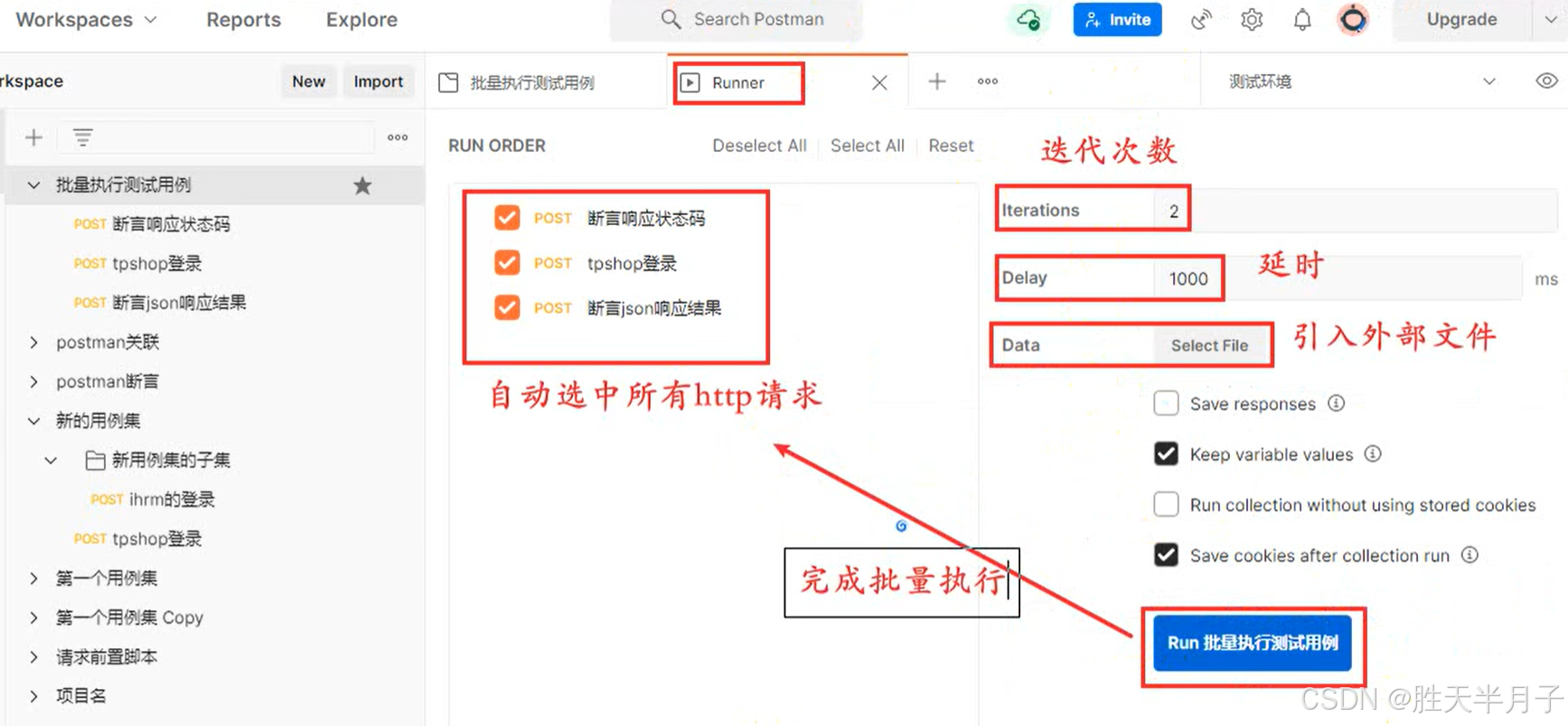
Task: Click the Search Postman field
Action: pos(737,19)
